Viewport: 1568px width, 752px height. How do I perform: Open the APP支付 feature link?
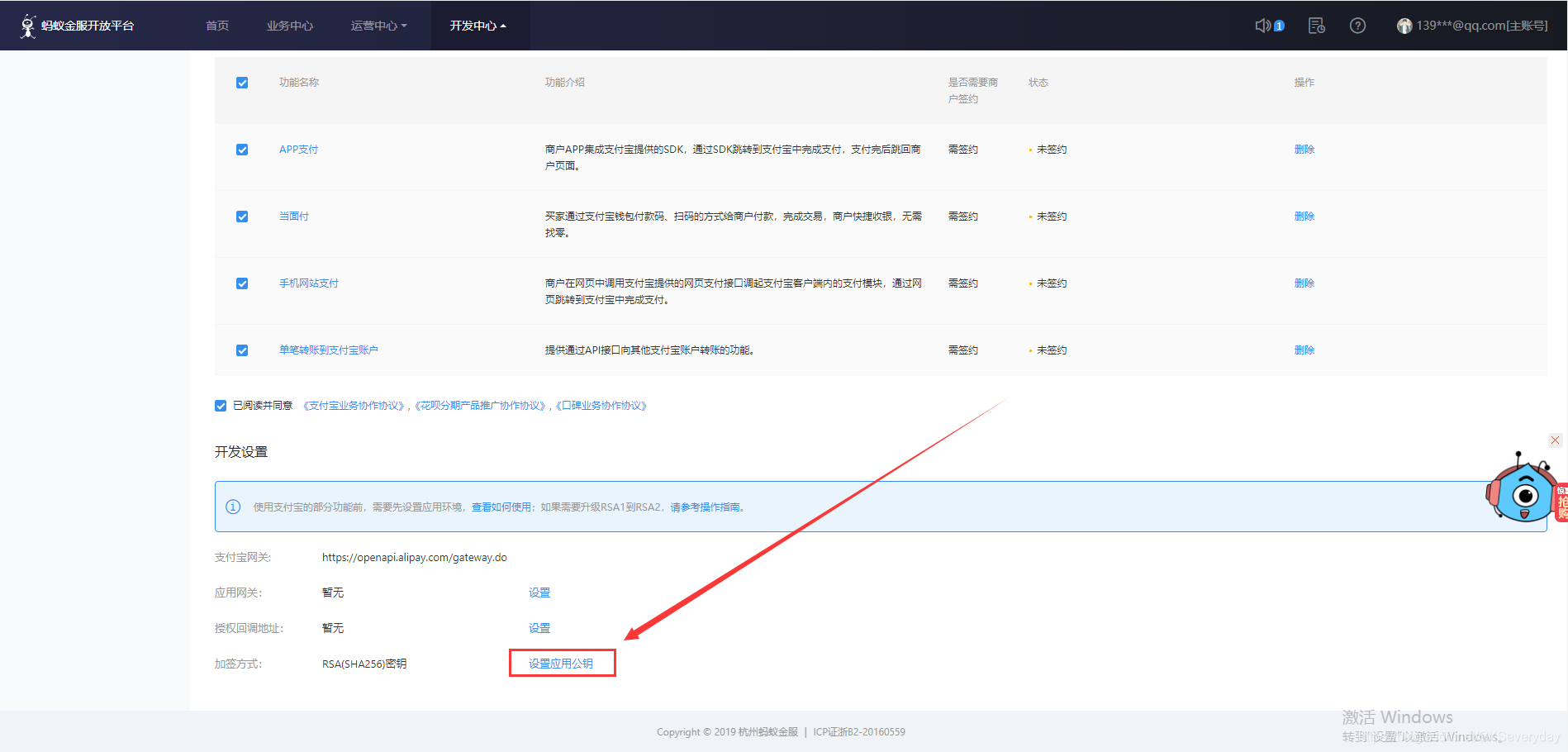click(x=298, y=150)
